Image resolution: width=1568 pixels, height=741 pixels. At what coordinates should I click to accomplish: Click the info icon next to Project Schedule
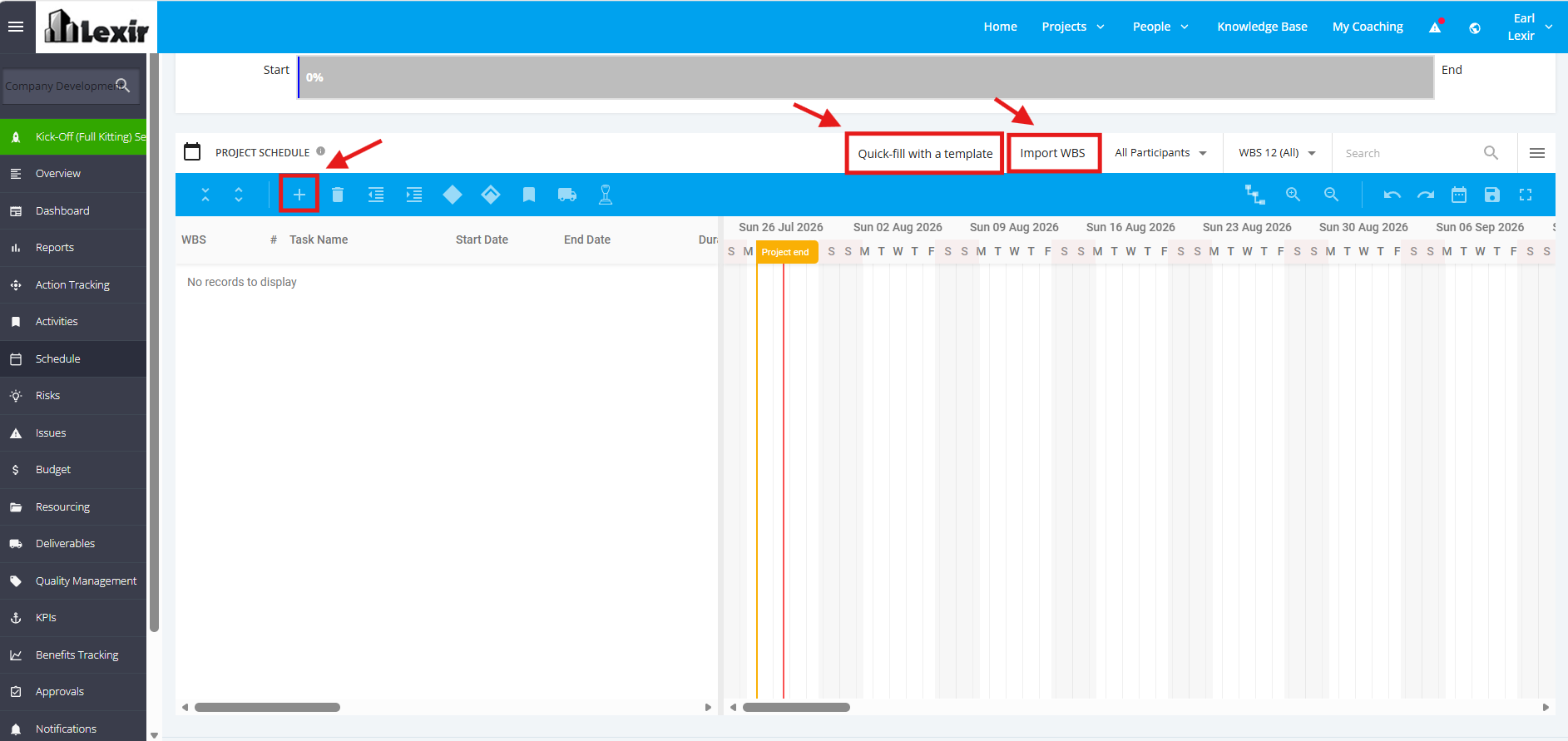pos(320,151)
